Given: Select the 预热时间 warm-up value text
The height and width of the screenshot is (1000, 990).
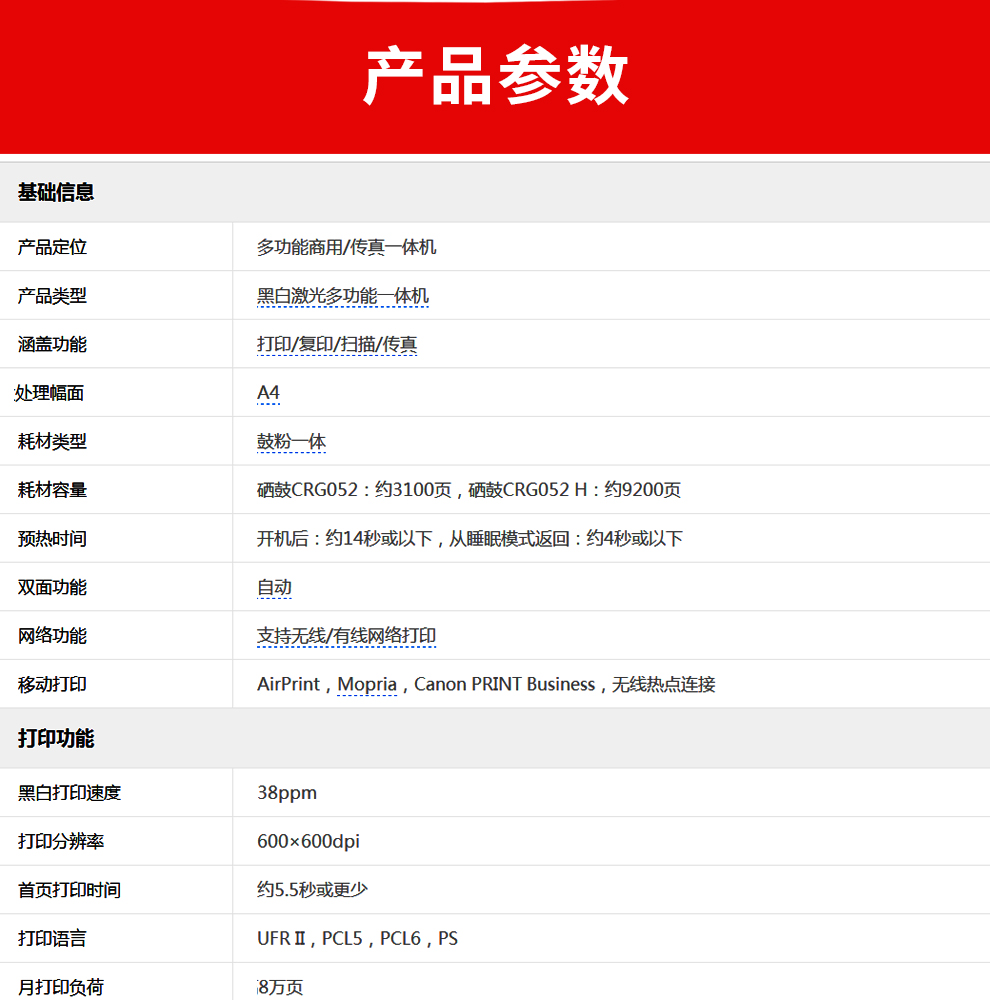Looking at the screenshot, I should [469, 539].
